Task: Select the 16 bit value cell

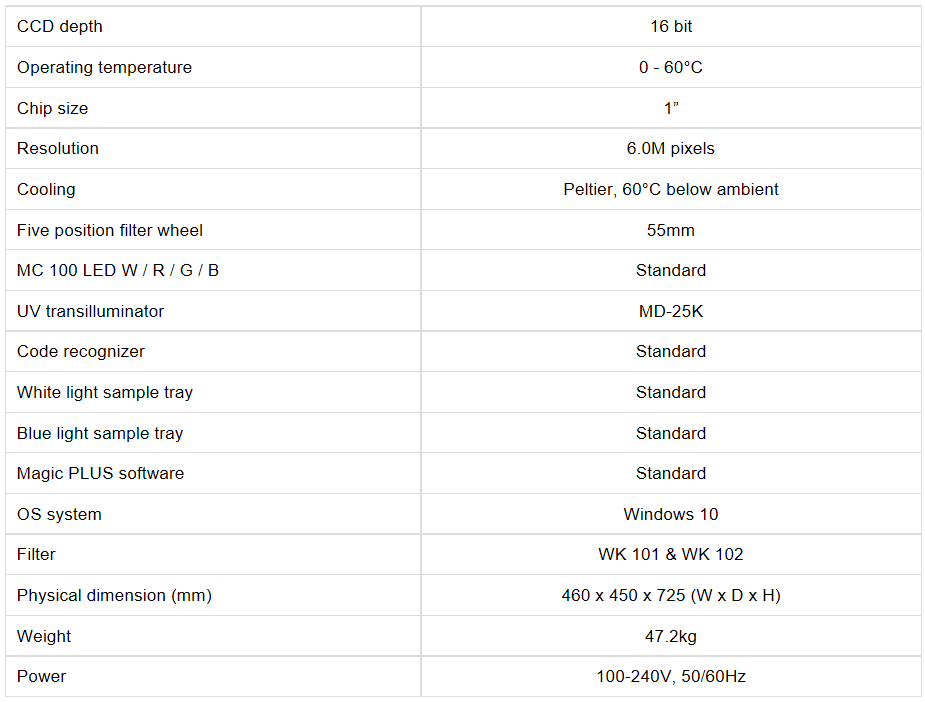Action: 671,27
